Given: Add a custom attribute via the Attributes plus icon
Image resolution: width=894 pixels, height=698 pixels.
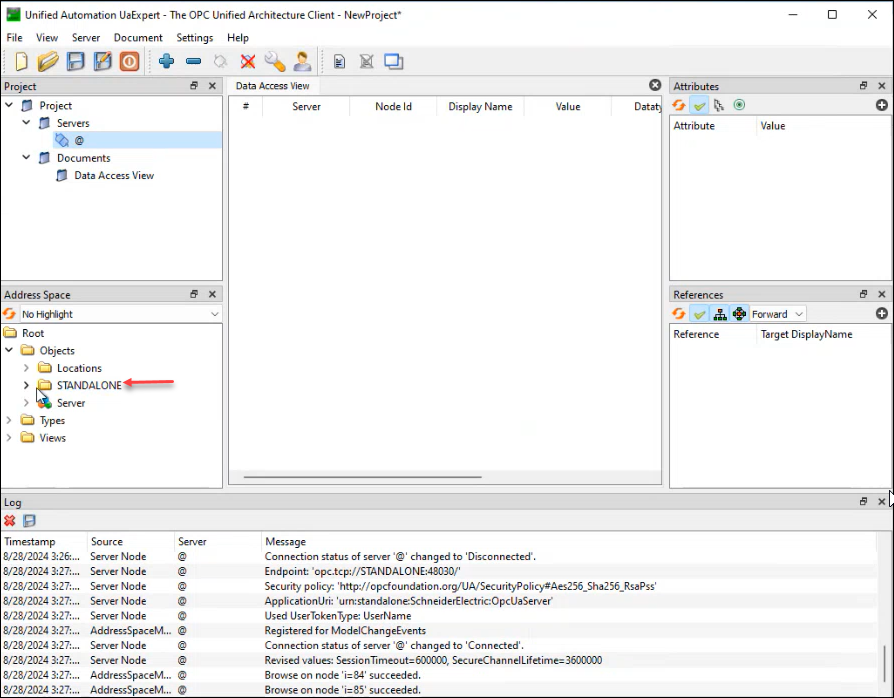Looking at the screenshot, I should (x=881, y=105).
